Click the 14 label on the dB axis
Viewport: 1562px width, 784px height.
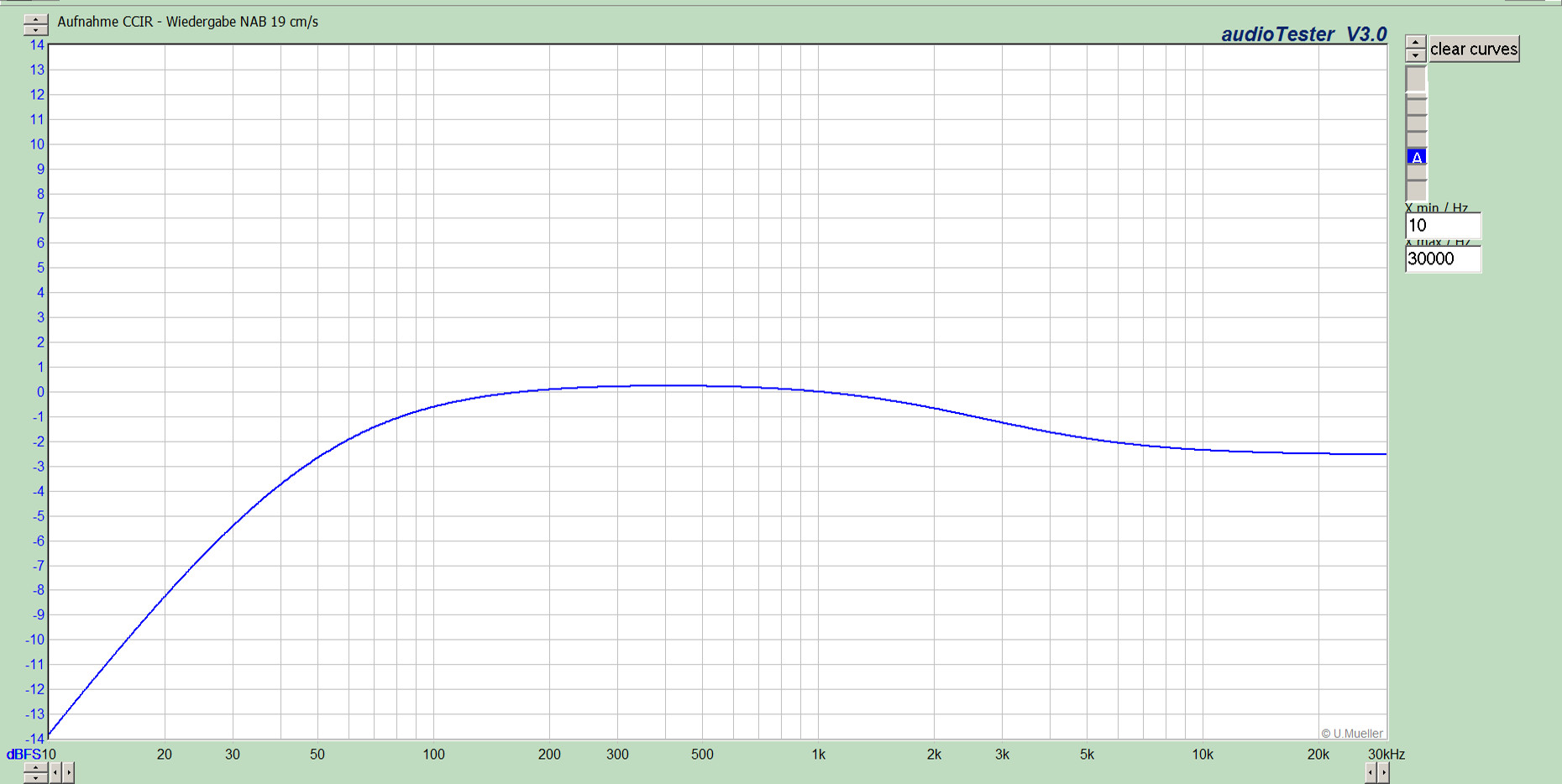[x=37, y=44]
